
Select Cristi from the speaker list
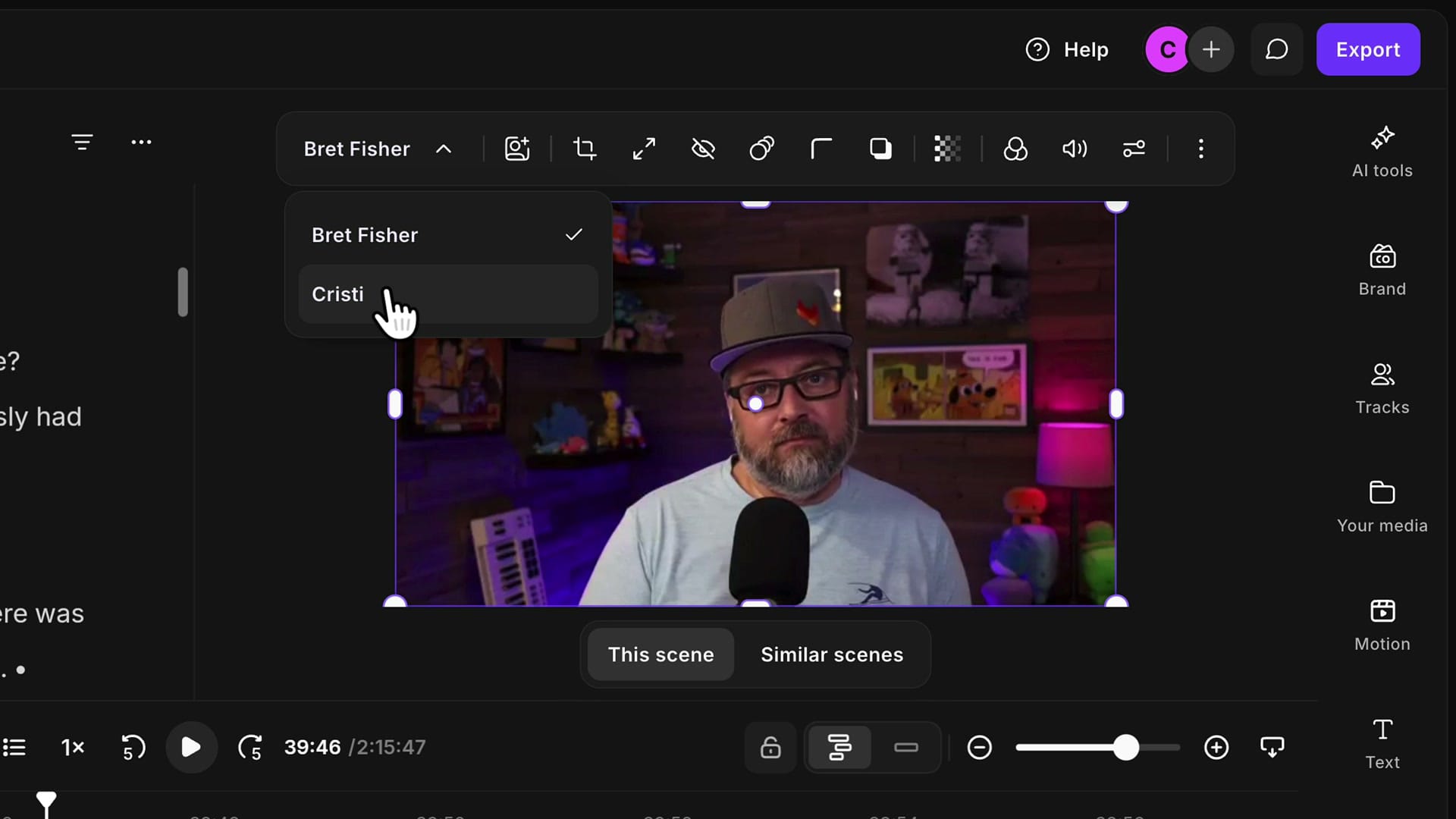click(448, 294)
